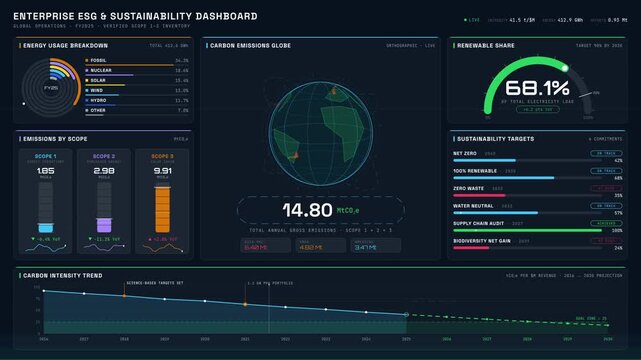
Task: Click the 100% RENEWABLE on-track badge
Action: tap(606, 171)
